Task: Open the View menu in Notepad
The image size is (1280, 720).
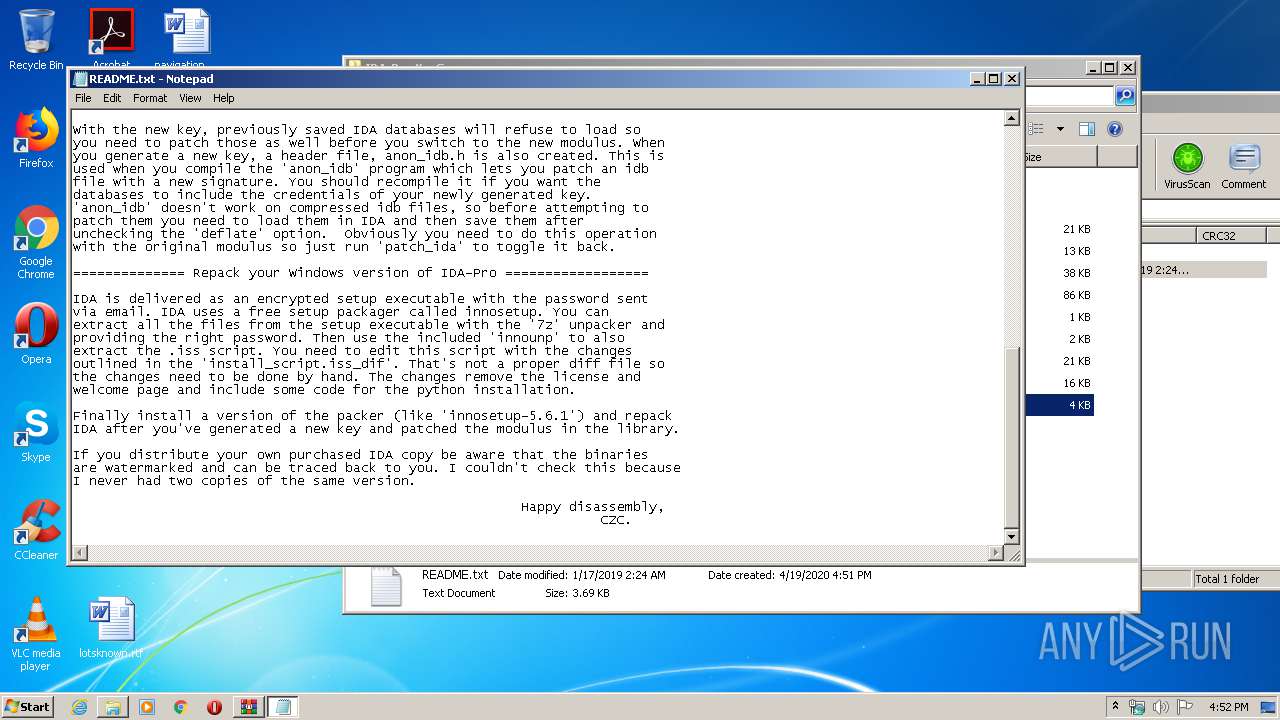Action: 190,98
